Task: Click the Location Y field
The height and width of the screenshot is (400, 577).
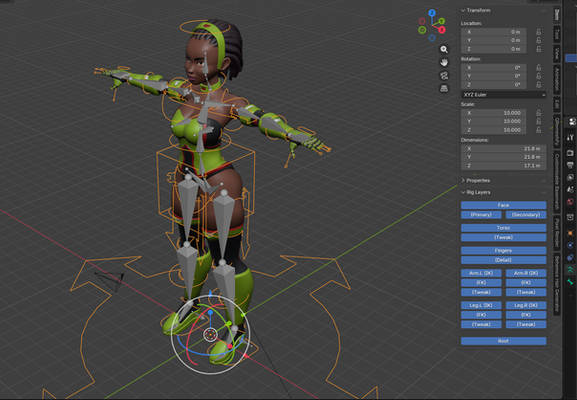Action: point(493,40)
